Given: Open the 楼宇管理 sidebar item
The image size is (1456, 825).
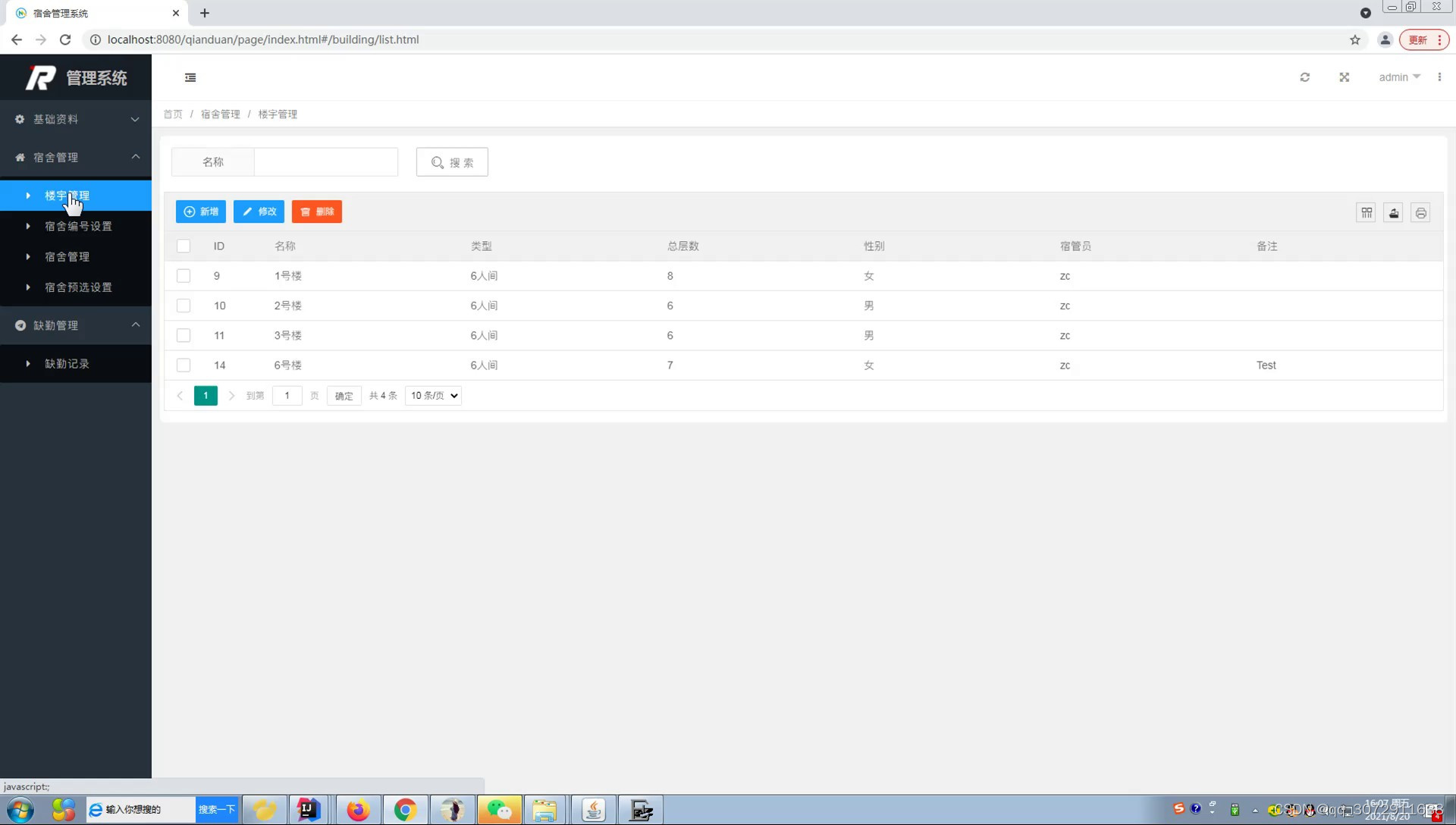Looking at the screenshot, I should coord(76,196).
